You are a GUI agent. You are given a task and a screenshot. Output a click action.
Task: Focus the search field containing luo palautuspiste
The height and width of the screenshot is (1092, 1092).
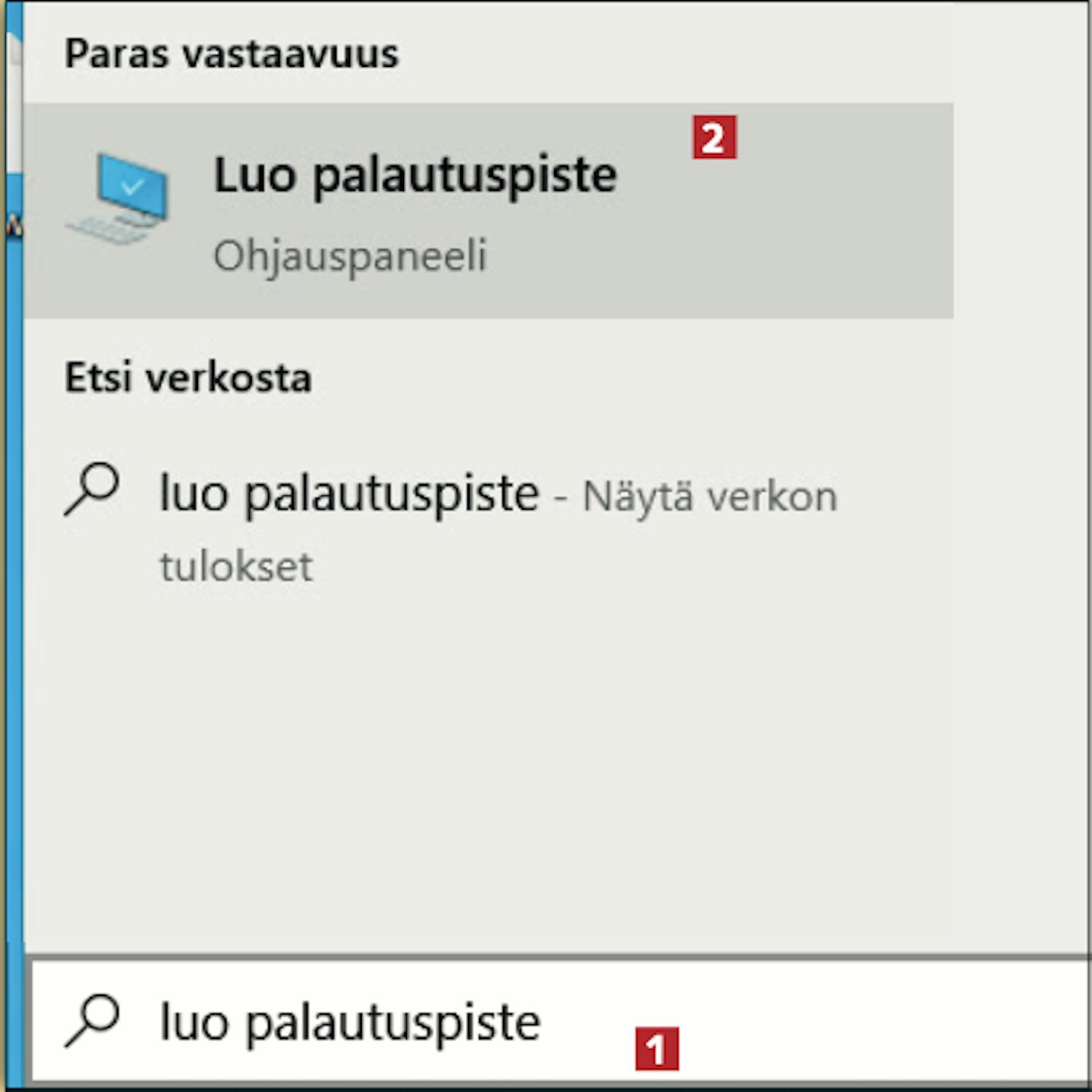click(x=559, y=1021)
